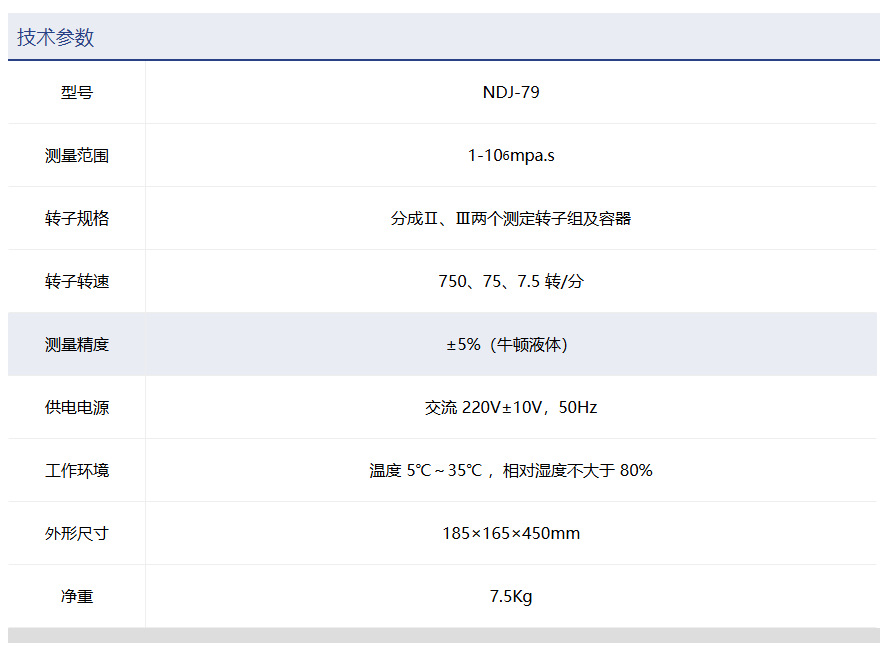Select the 交流 220V±10V,50Hz value
This screenshot has width=890, height=659.
pyautogui.click(x=511, y=408)
